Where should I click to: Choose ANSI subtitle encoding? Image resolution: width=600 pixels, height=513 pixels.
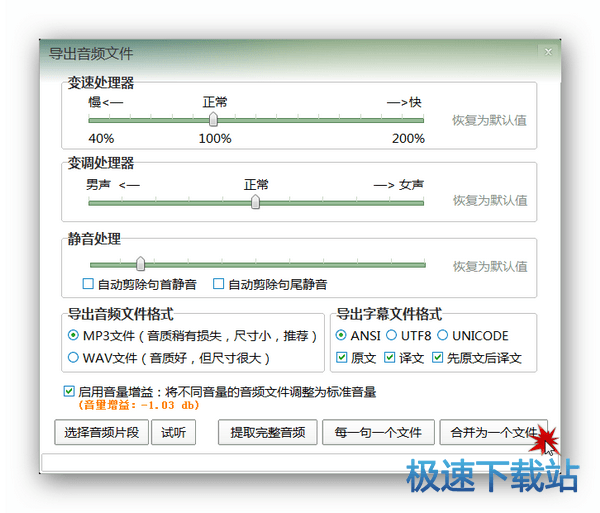tap(341, 335)
